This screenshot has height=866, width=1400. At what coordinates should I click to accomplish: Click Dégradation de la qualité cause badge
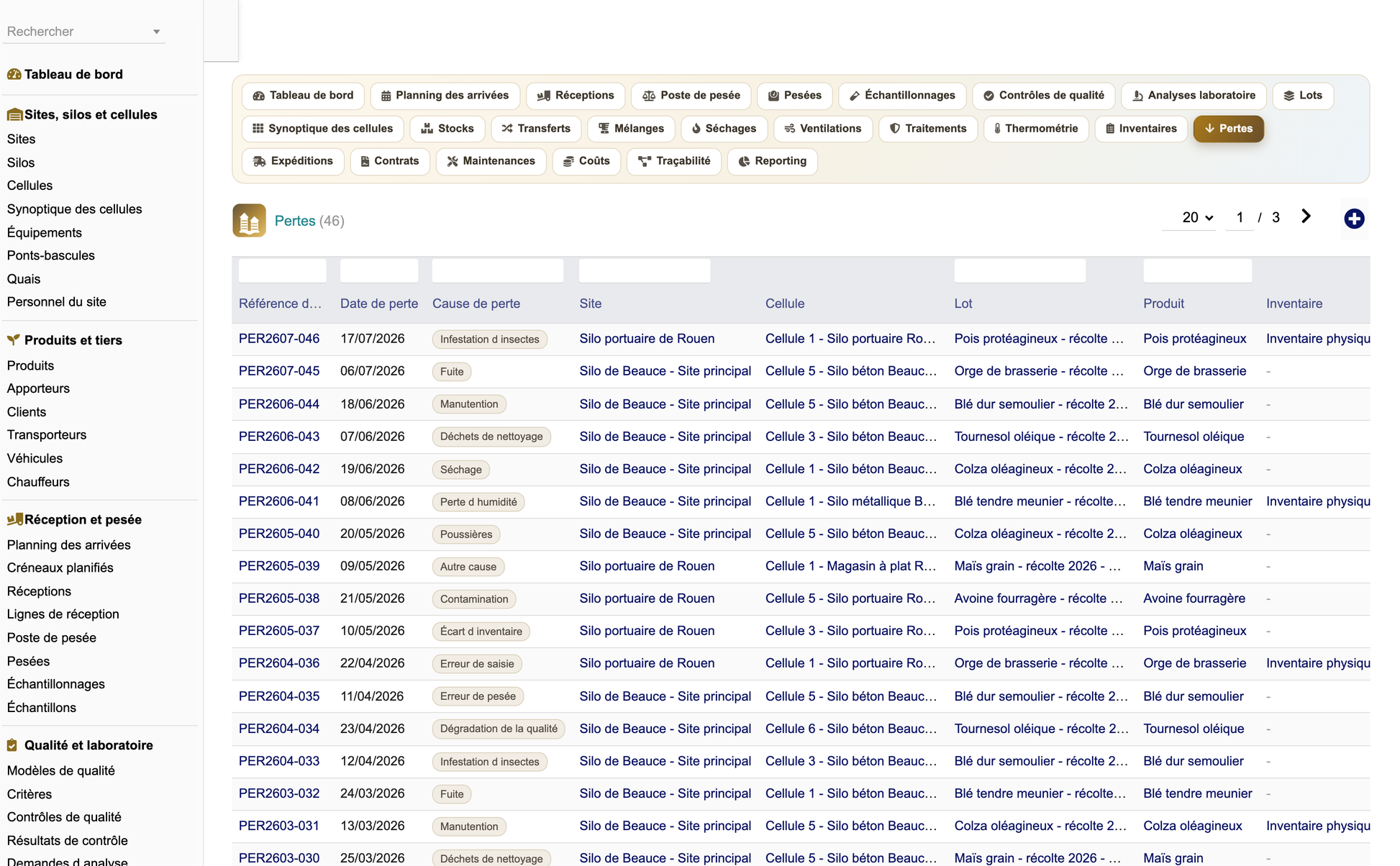click(x=499, y=729)
